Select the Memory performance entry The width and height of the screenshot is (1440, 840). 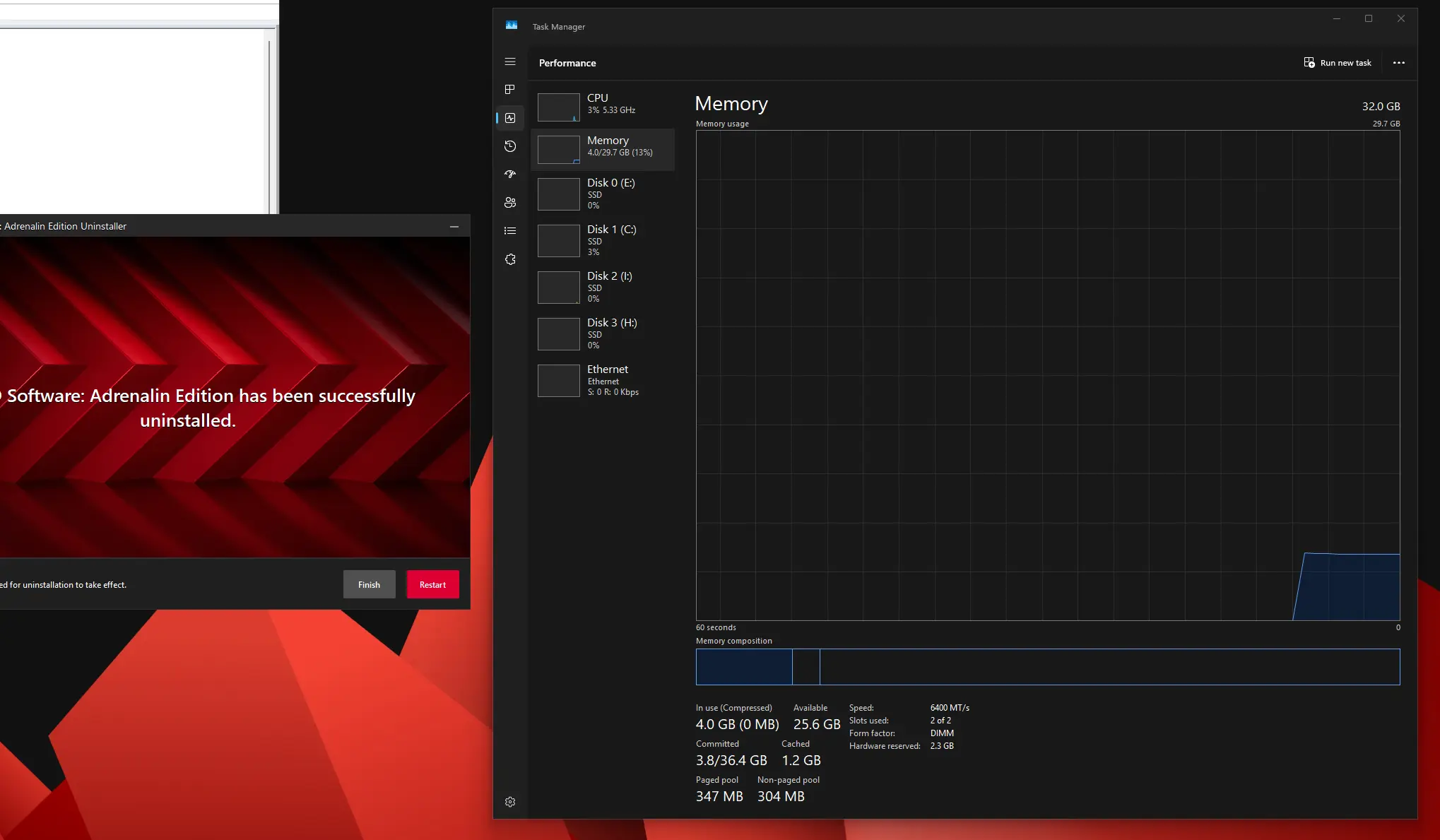(603, 149)
